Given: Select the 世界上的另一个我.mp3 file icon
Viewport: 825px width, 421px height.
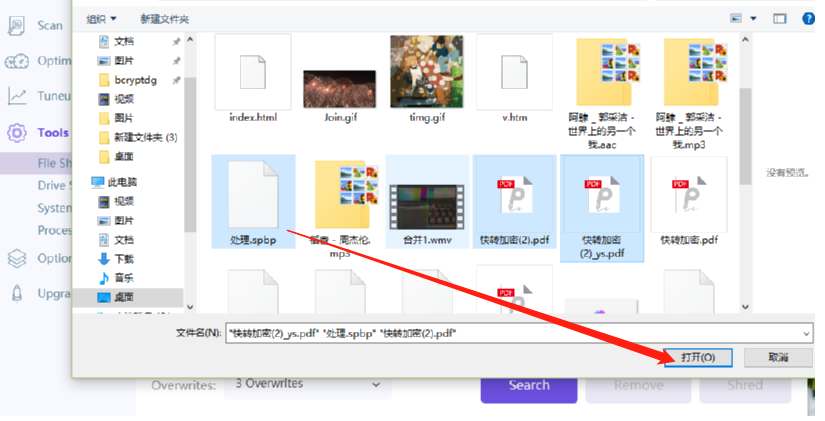Looking at the screenshot, I should pyautogui.click(x=695, y=73).
